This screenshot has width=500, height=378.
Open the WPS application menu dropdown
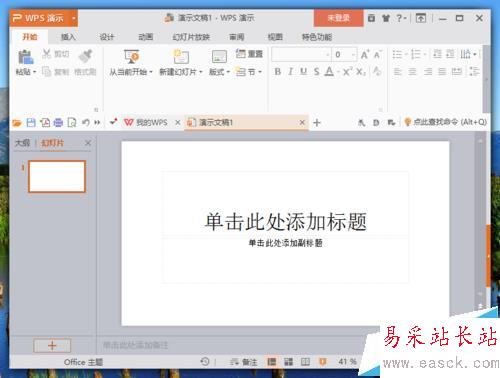pos(74,18)
